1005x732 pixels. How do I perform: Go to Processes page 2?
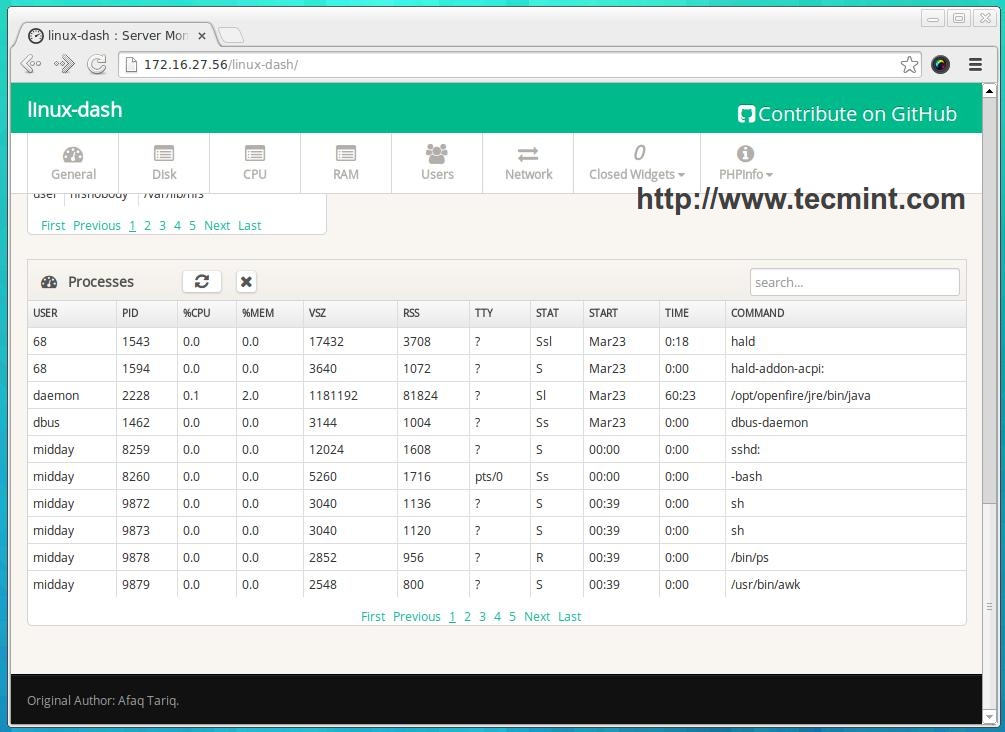[x=467, y=617]
